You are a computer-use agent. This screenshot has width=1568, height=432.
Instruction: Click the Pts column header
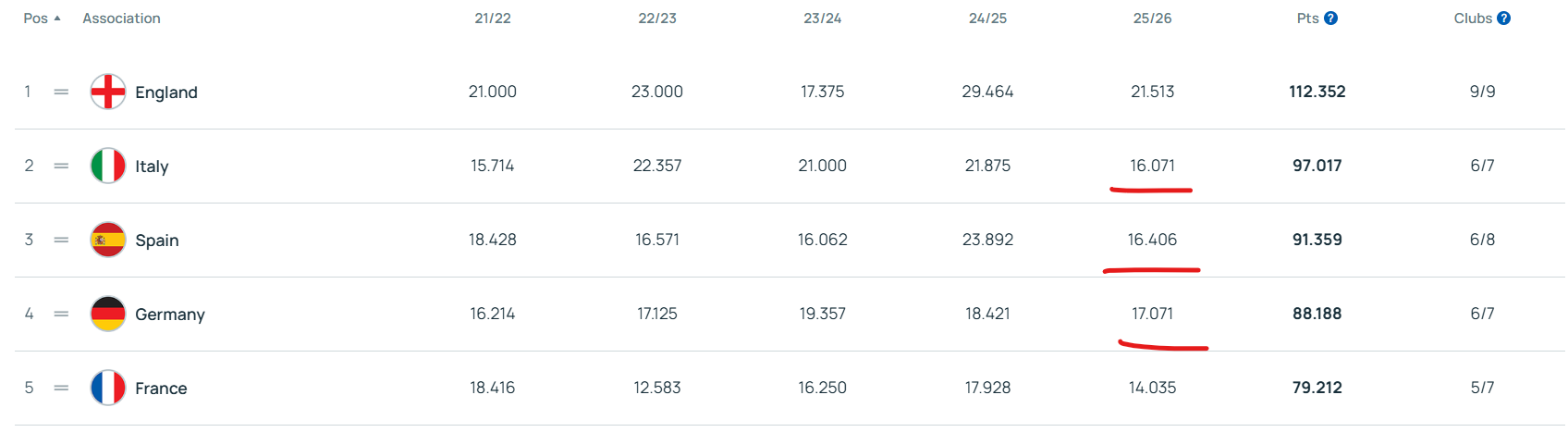pos(1307,19)
